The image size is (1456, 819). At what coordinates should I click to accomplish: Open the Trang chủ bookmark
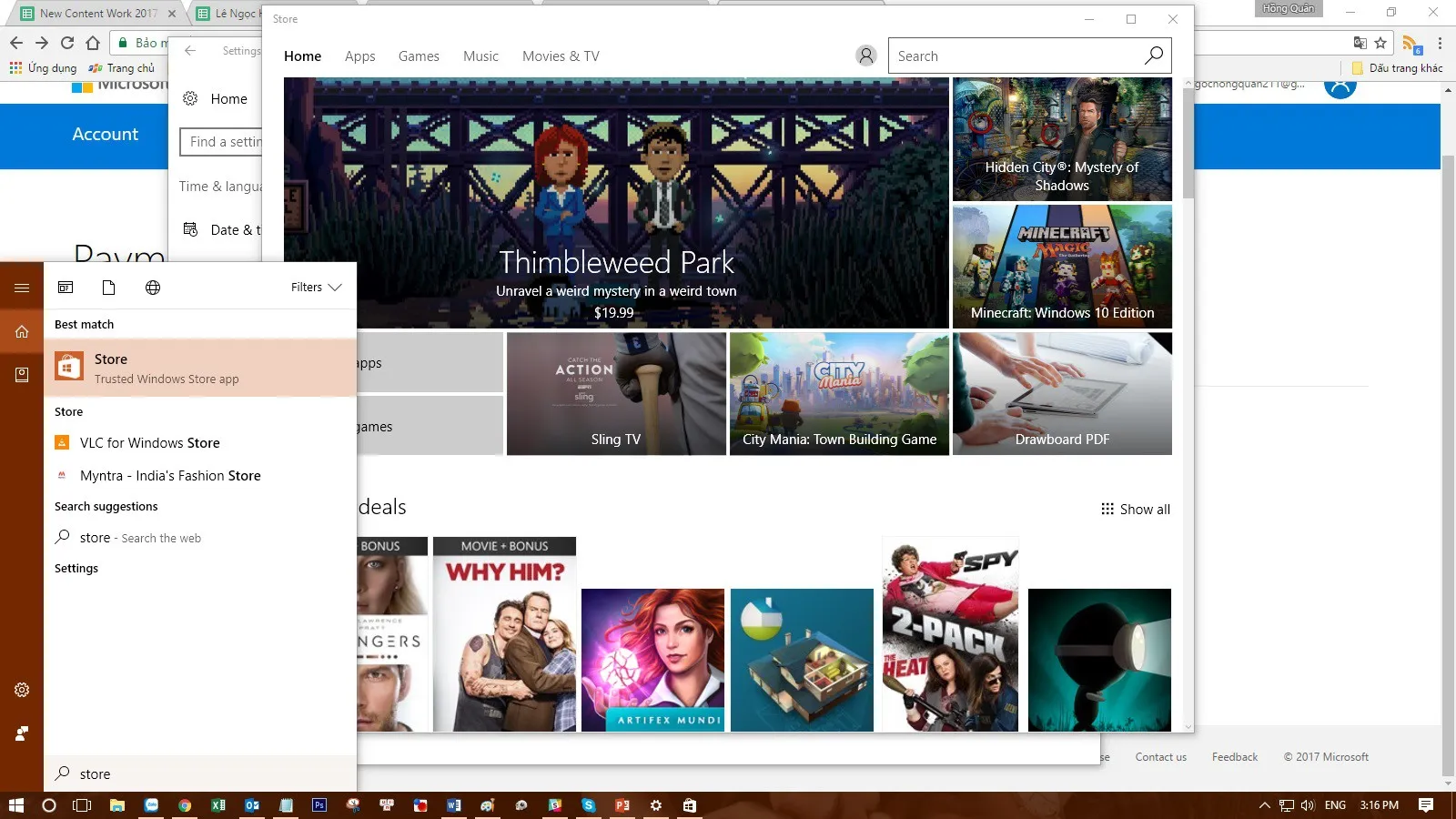(122, 68)
